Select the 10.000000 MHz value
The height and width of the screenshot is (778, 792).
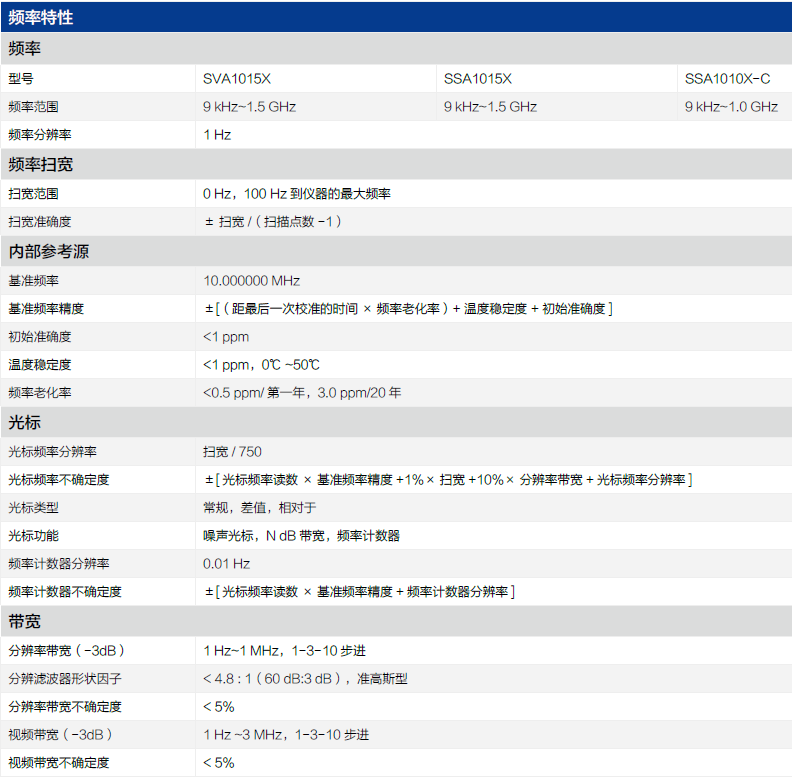pos(252,280)
